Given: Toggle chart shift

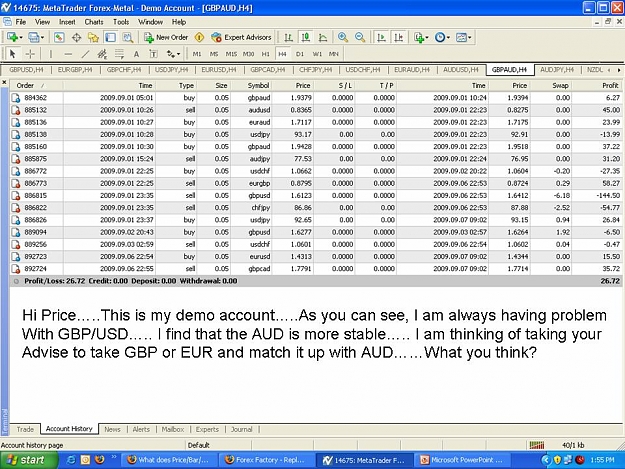Looking at the screenshot, I should (399, 37).
